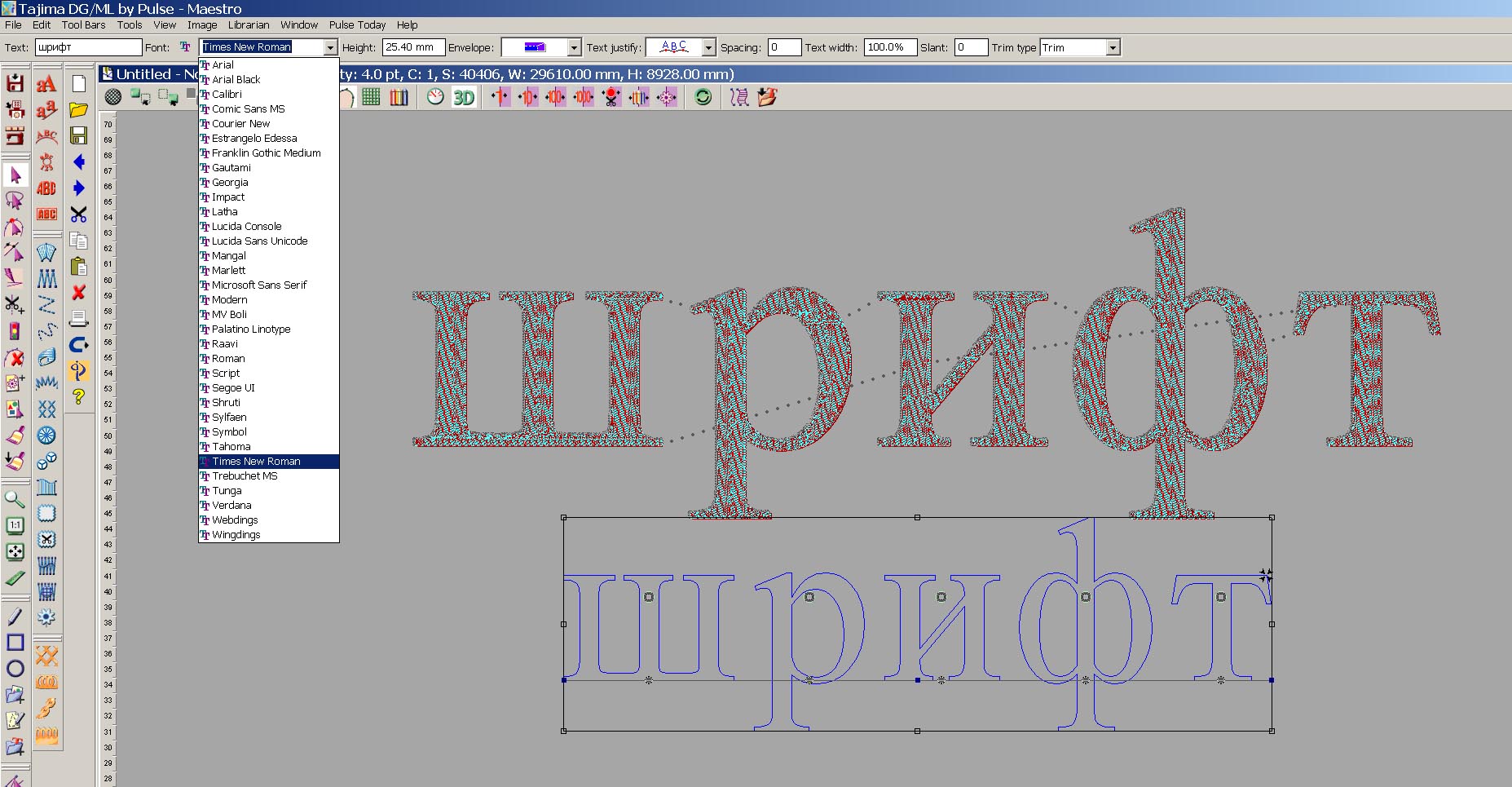This screenshot has width=1512, height=787.
Task: Open the Text justify dropdown
Action: (x=708, y=48)
